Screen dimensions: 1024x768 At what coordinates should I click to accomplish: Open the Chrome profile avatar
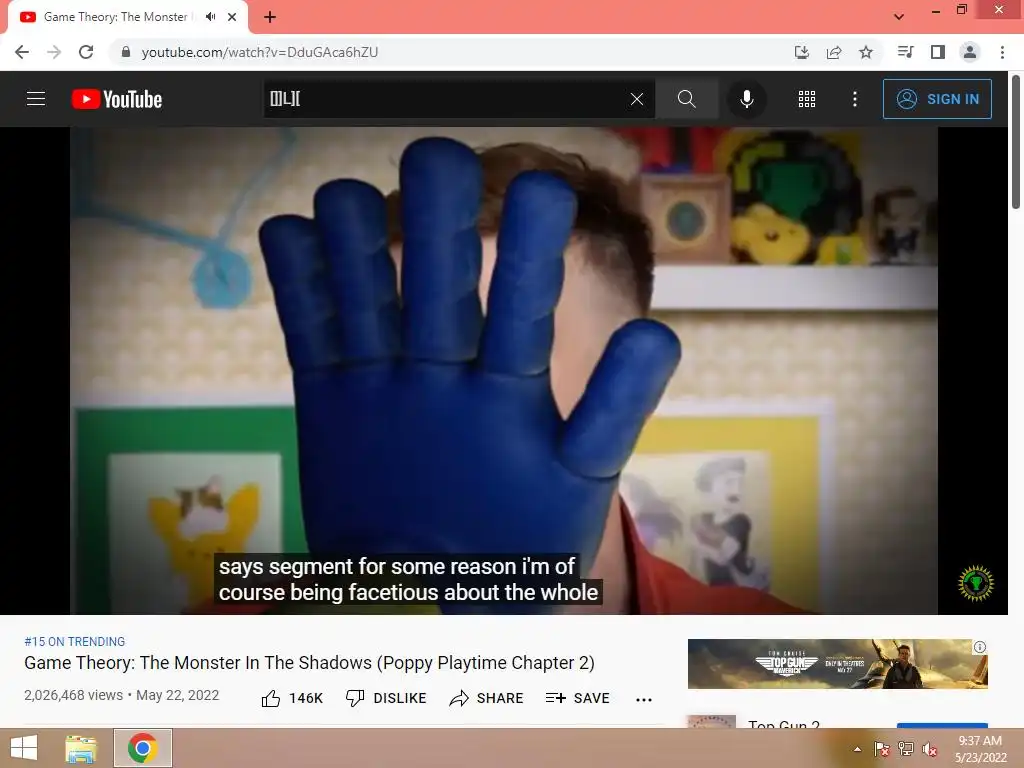970,52
